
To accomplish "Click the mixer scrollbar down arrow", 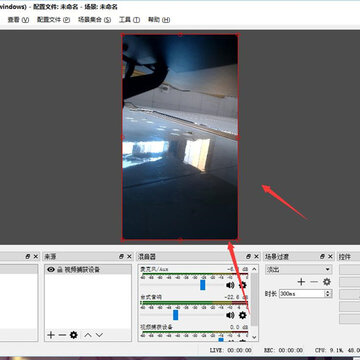I will point(254,337).
